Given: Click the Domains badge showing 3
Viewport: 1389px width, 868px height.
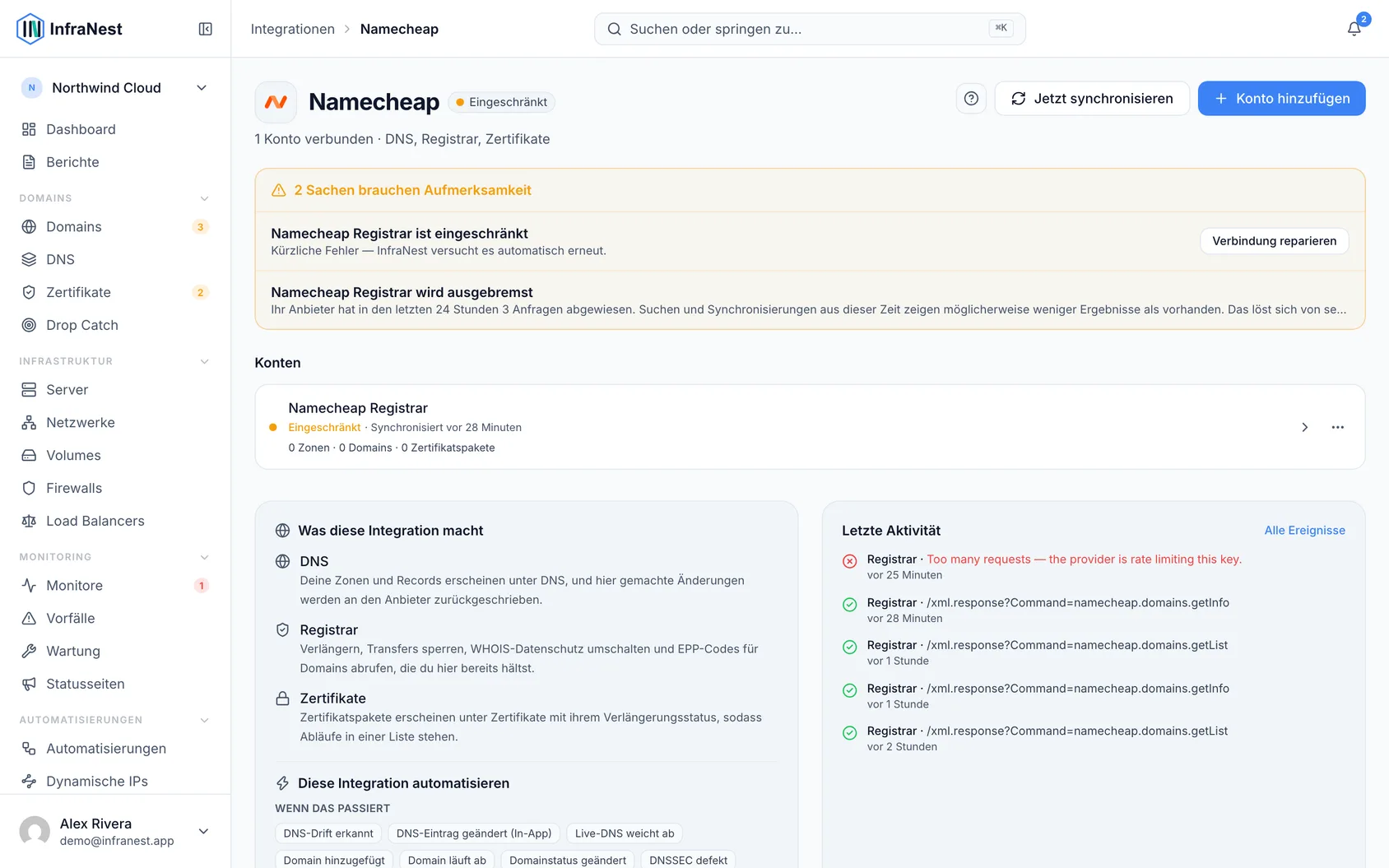Looking at the screenshot, I should (200, 227).
